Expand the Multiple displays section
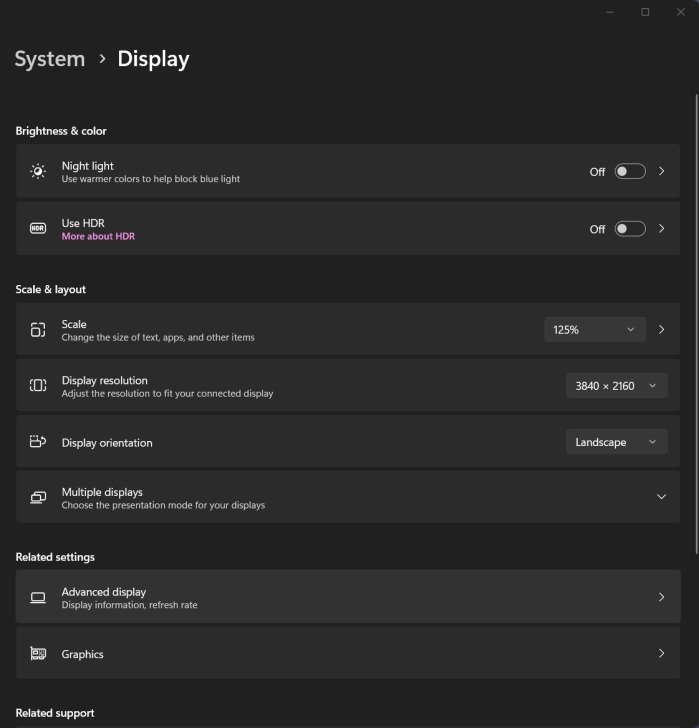Screen dimensions: 699x728 coord(661,497)
